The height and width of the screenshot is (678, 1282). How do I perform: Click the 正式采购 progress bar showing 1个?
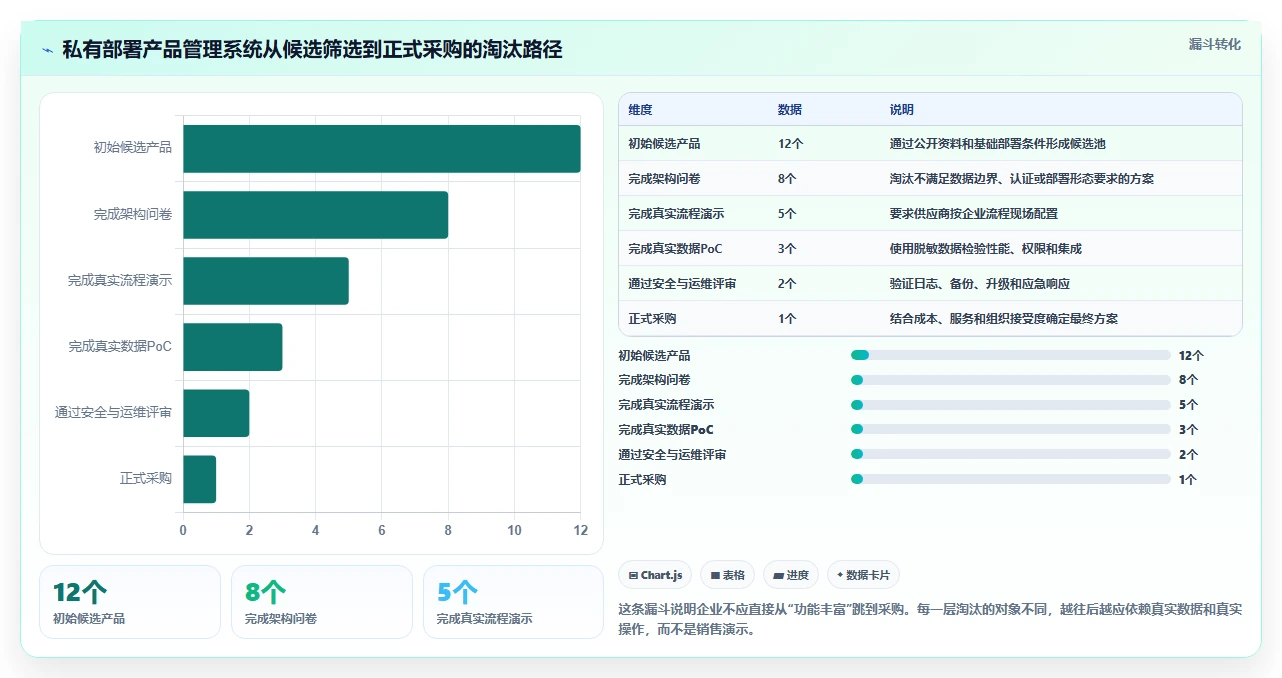pos(1010,479)
